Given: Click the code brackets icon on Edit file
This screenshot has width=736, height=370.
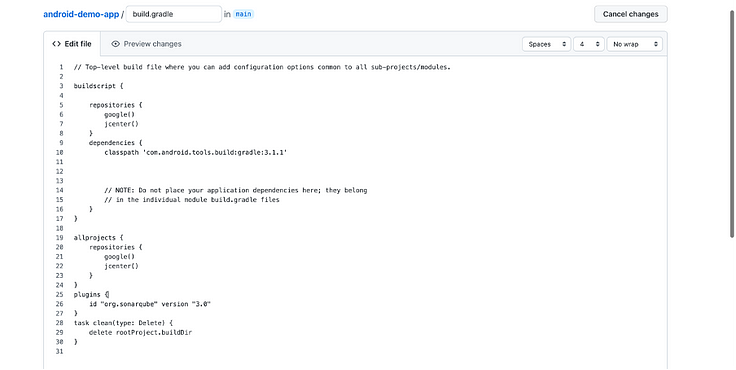Looking at the screenshot, I should (x=56, y=44).
